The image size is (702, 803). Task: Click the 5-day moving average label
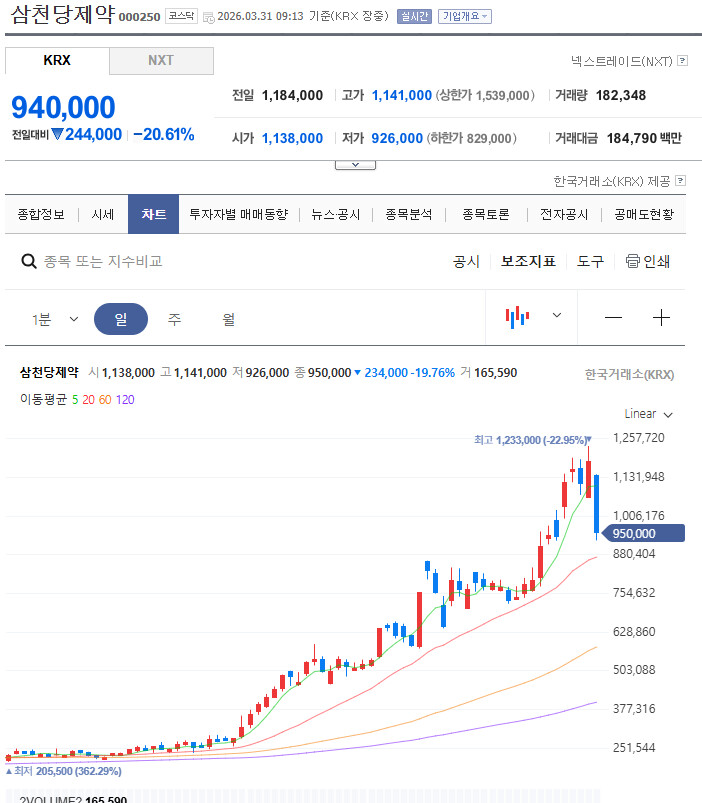pos(75,399)
